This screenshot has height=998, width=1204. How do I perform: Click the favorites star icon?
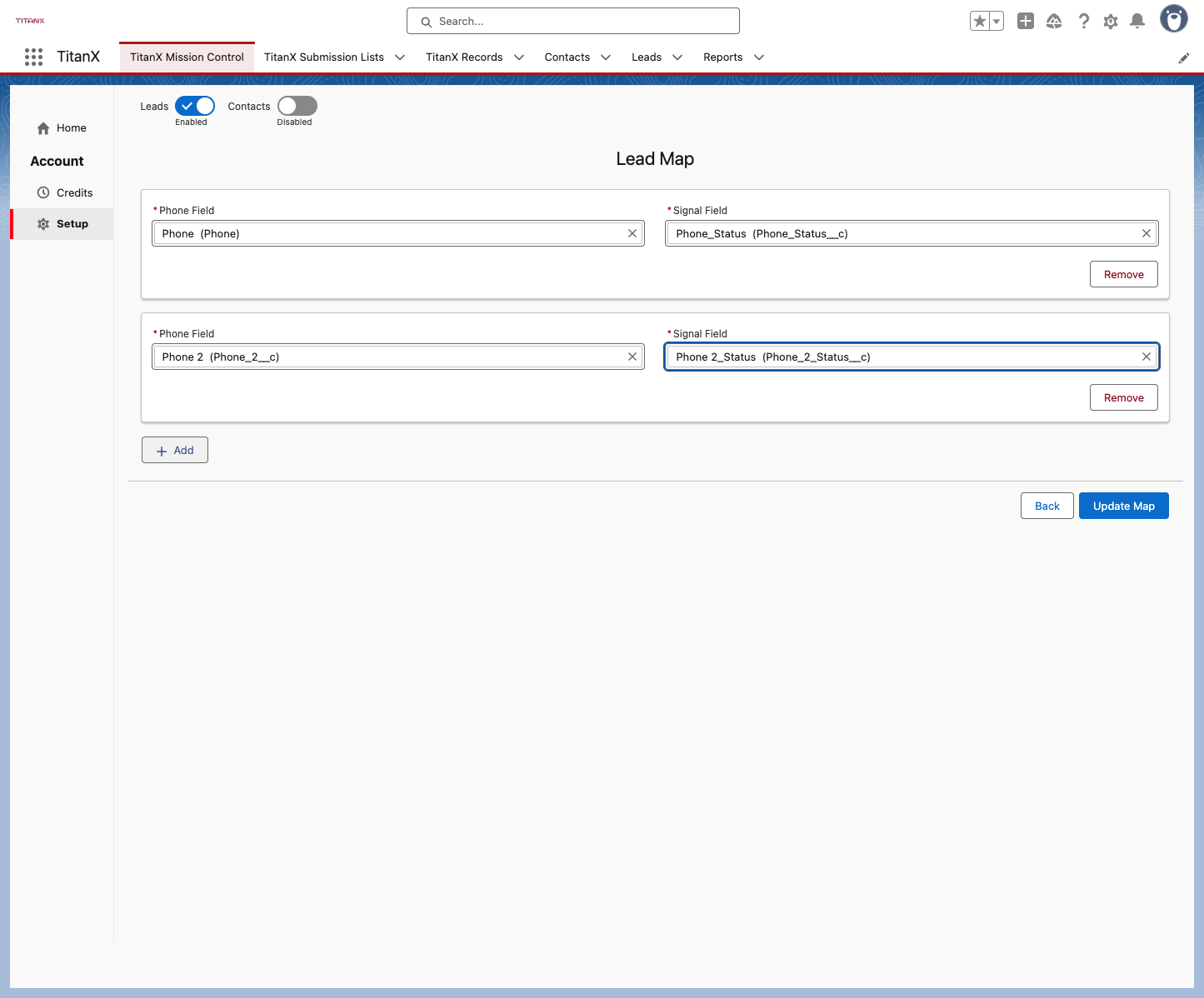[x=980, y=22]
